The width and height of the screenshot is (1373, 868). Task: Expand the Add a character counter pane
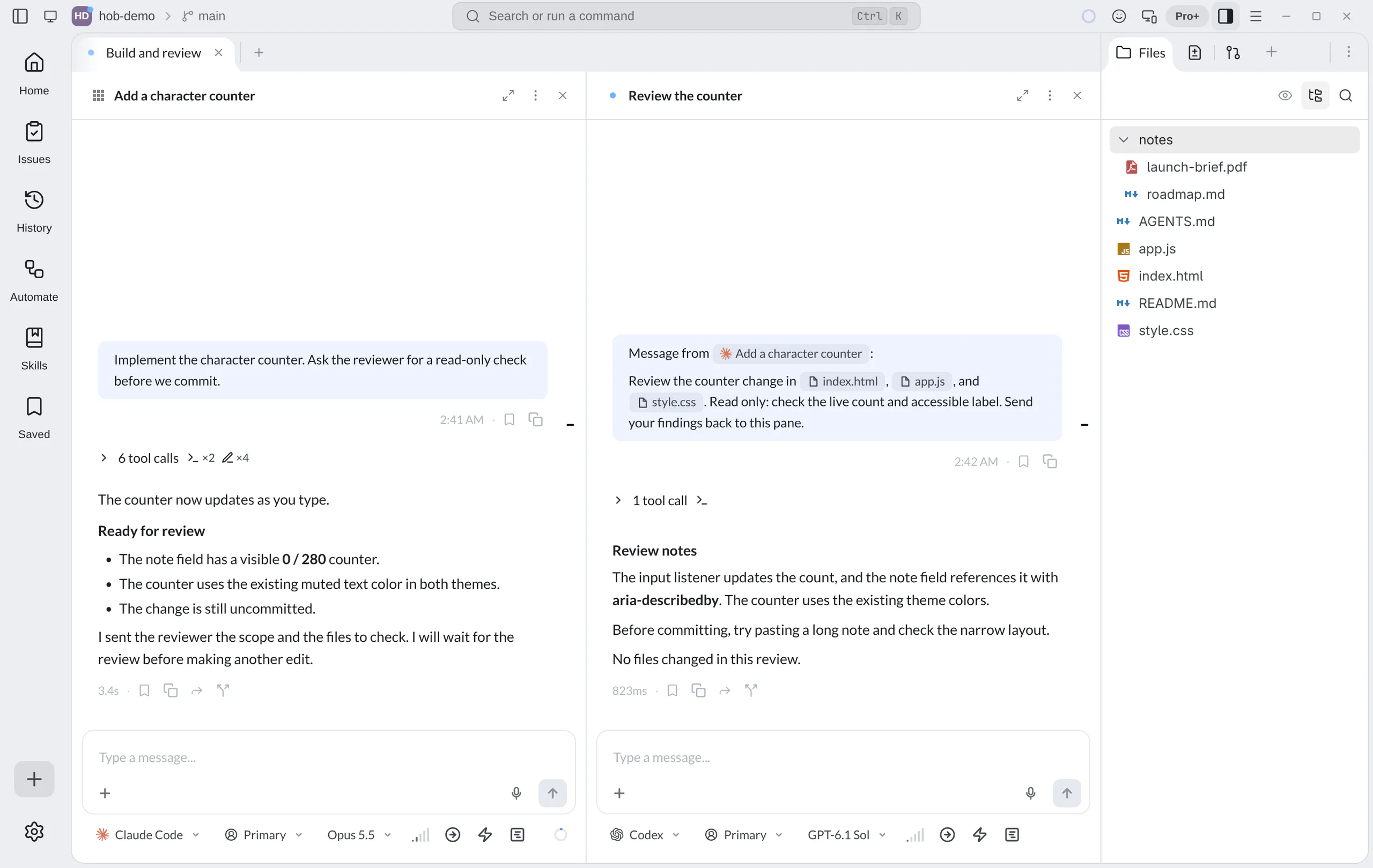point(508,95)
